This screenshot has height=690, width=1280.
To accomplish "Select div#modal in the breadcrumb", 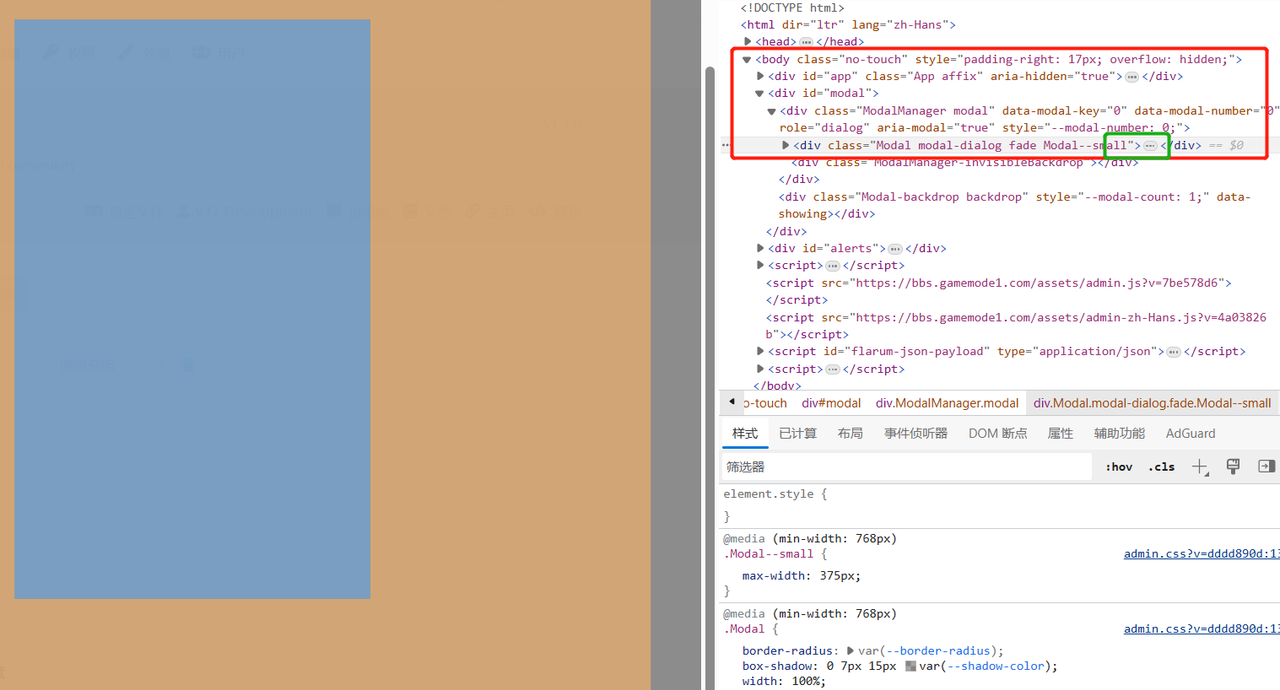I will [831, 403].
